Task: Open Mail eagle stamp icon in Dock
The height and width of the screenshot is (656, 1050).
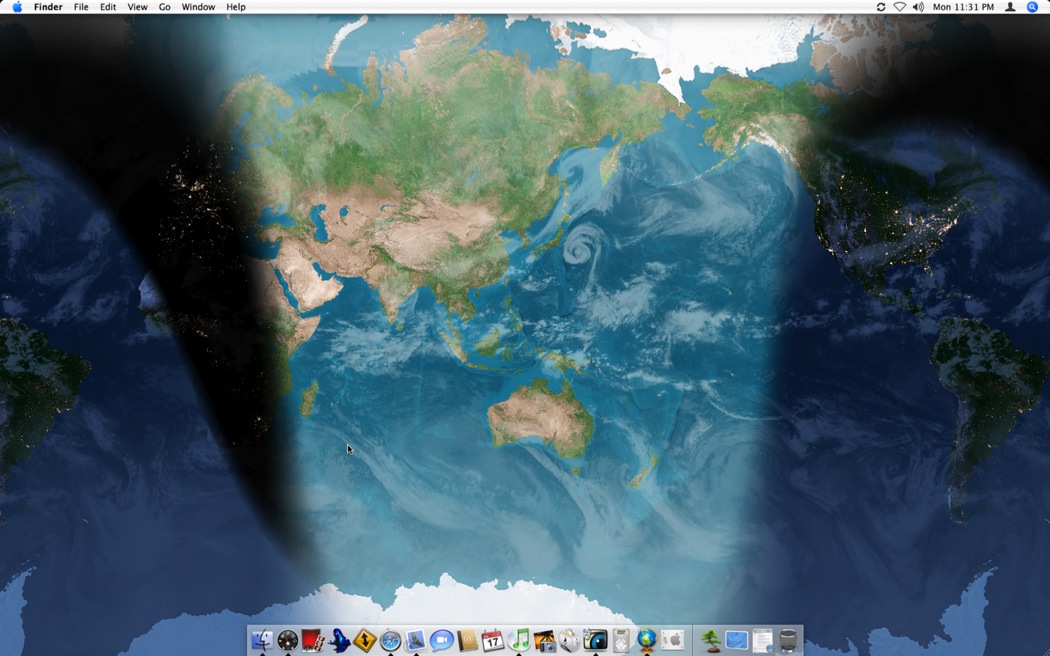Action: (x=416, y=641)
